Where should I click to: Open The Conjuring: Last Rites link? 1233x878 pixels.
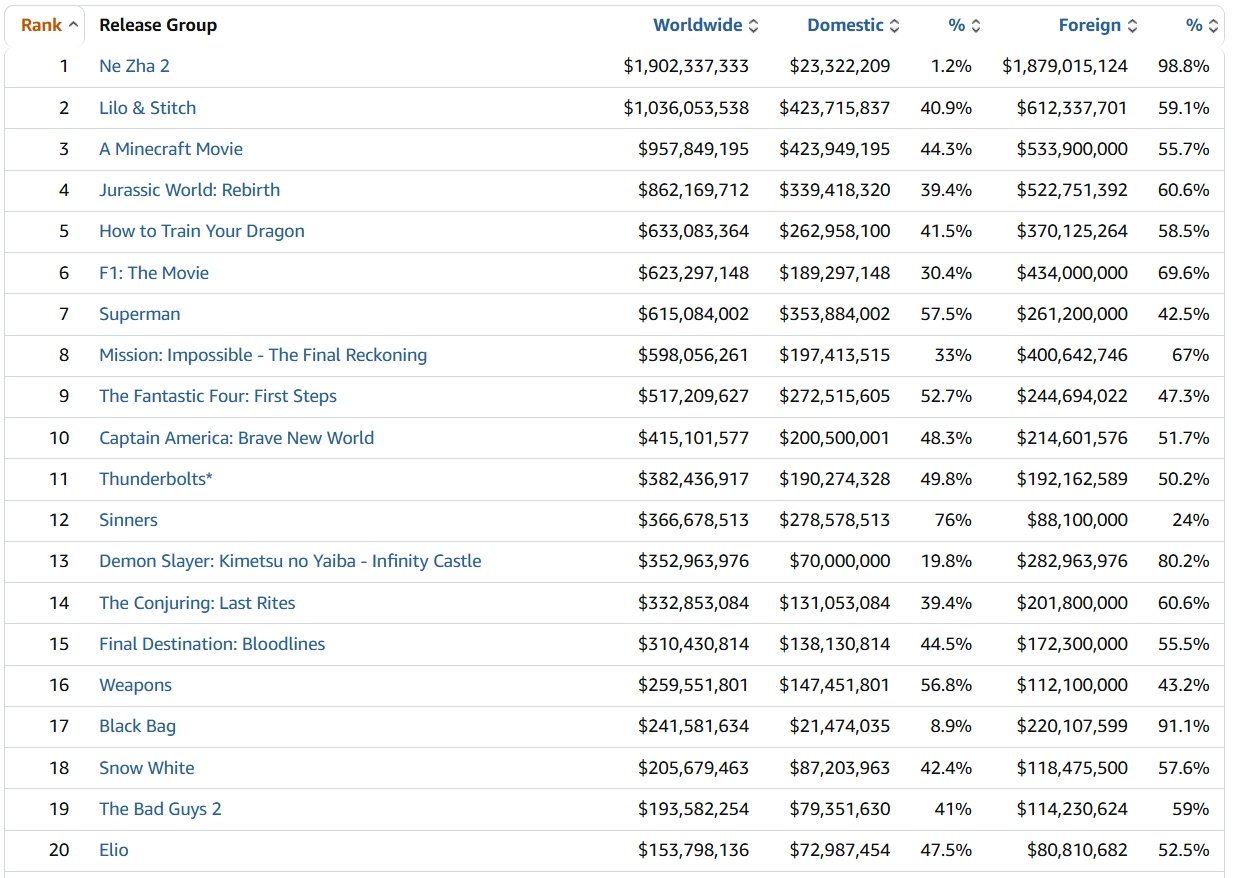click(x=197, y=603)
